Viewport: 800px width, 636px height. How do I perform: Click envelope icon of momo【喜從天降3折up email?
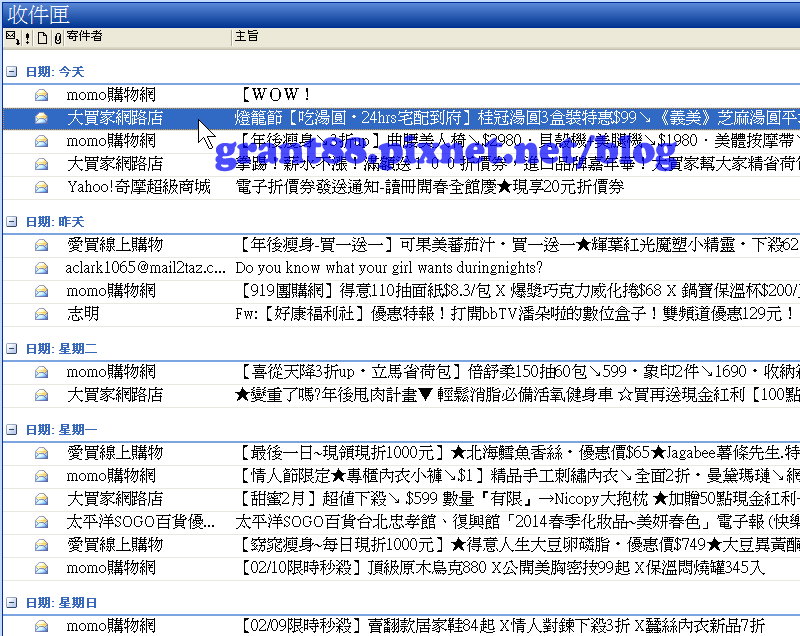point(41,372)
